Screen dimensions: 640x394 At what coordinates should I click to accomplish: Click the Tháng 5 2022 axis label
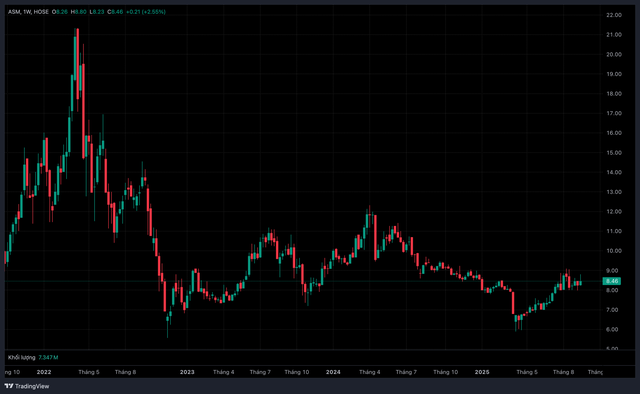(x=89, y=372)
